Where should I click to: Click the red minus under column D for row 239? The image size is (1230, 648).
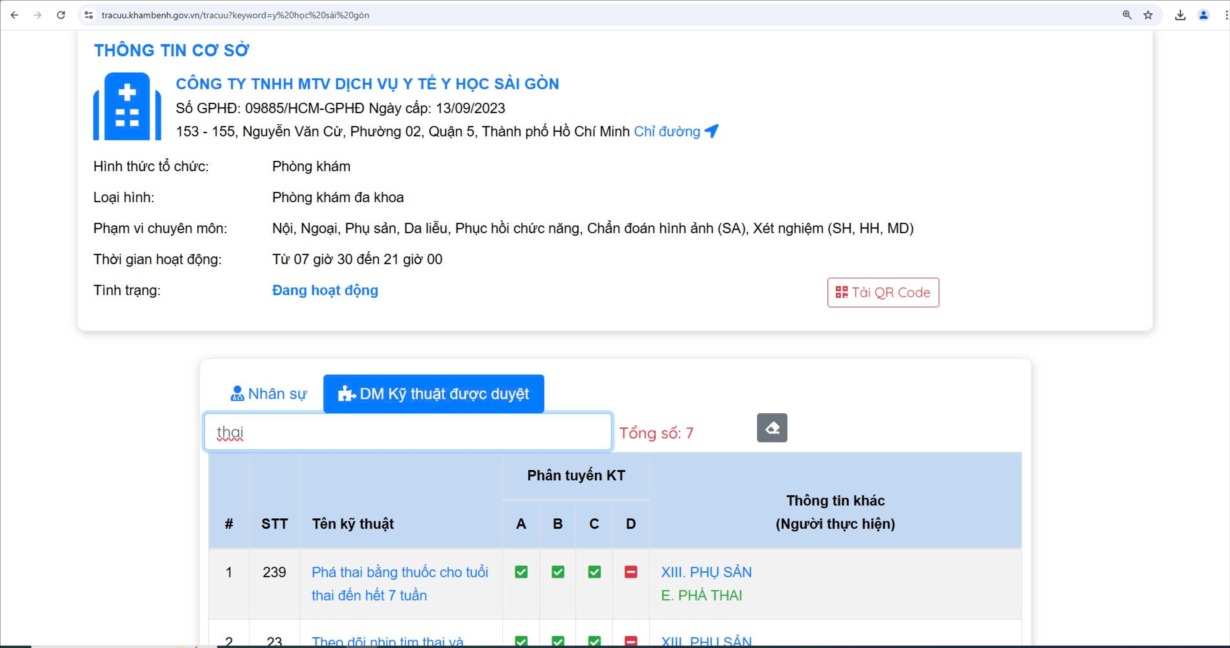631,572
